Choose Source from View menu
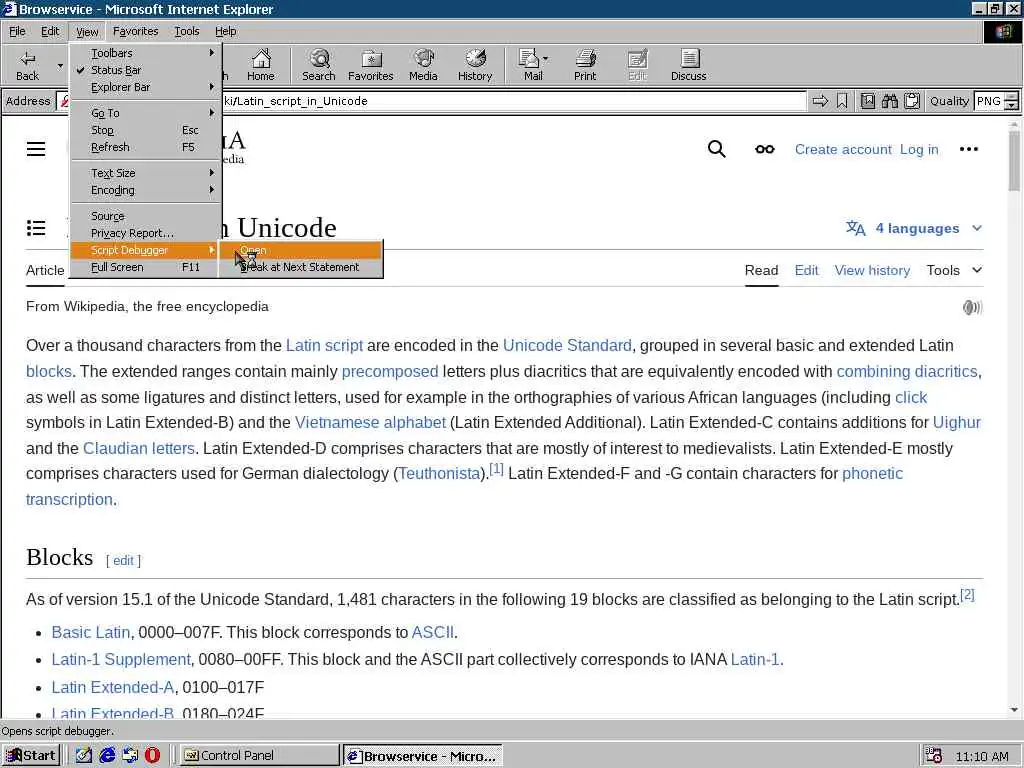 coord(146,216)
